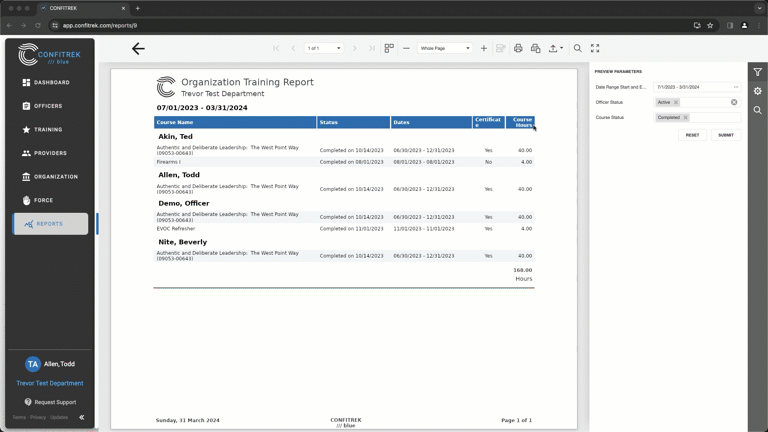This screenshot has height=432, width=768.
Task: Switch viewer to full screen
Action: click(595, 48)
